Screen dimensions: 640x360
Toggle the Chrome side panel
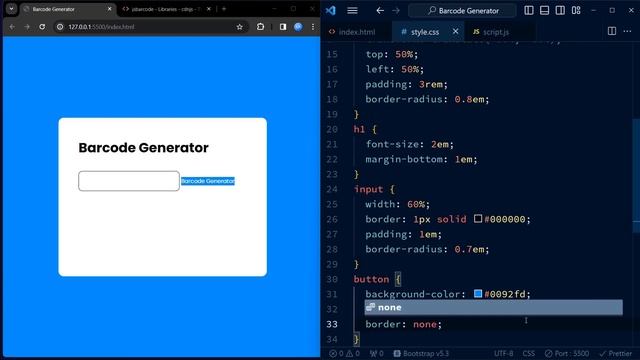pos(283,27)
